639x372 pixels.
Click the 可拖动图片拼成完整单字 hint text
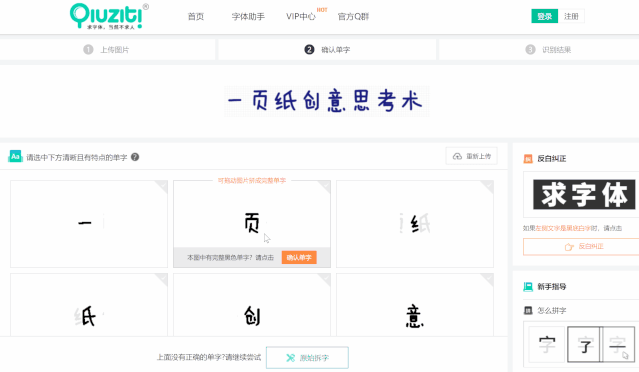click(252, 180)
